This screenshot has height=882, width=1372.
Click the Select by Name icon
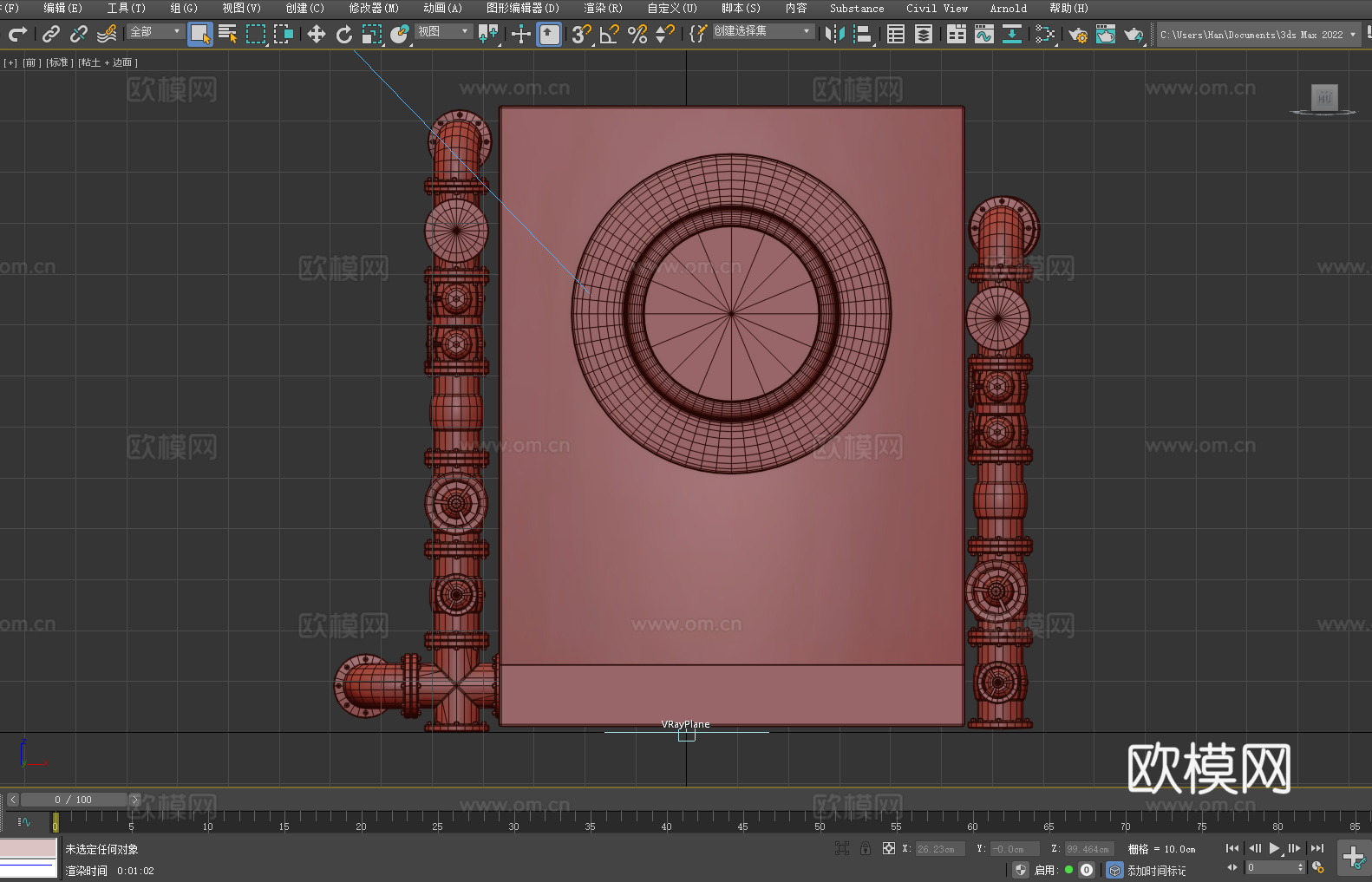[227, 34]
